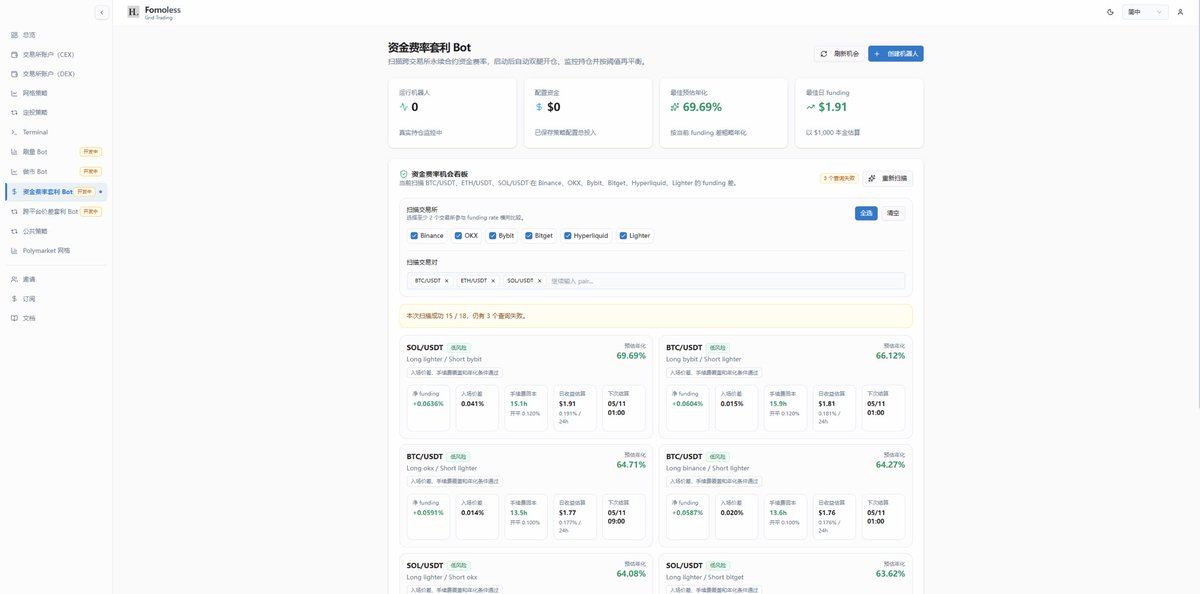Click the scan result warning banner text
The image size is (1200, 594).
(465, 316)
